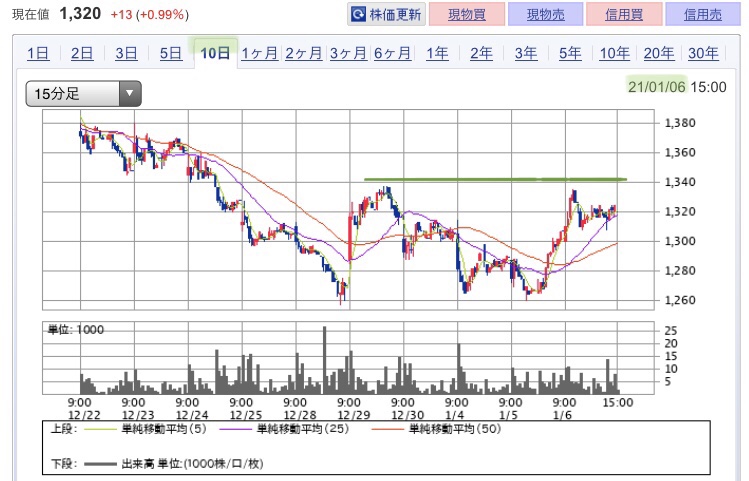Click the 1/4 date axis label

coord(455,415)
